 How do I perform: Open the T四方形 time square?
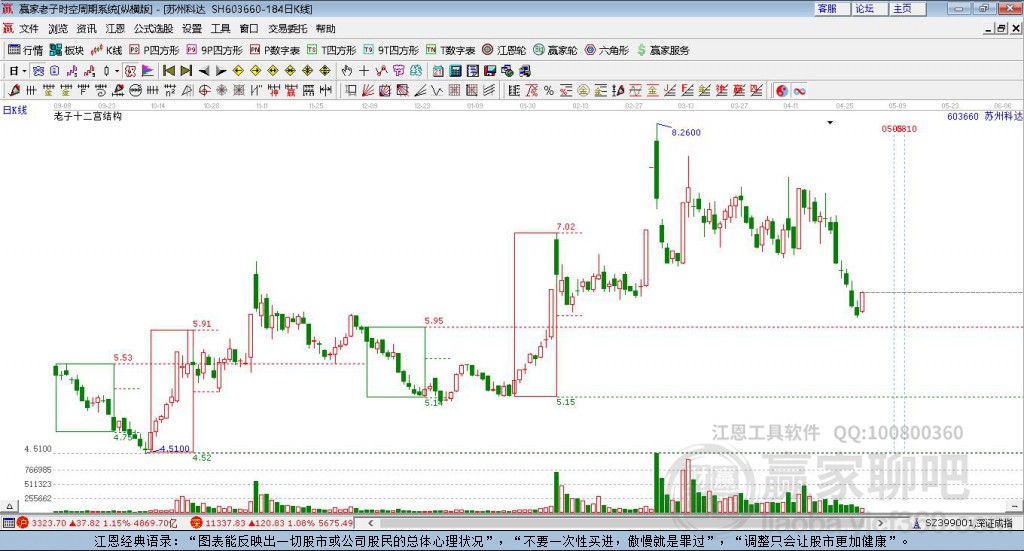pos(332,50)
